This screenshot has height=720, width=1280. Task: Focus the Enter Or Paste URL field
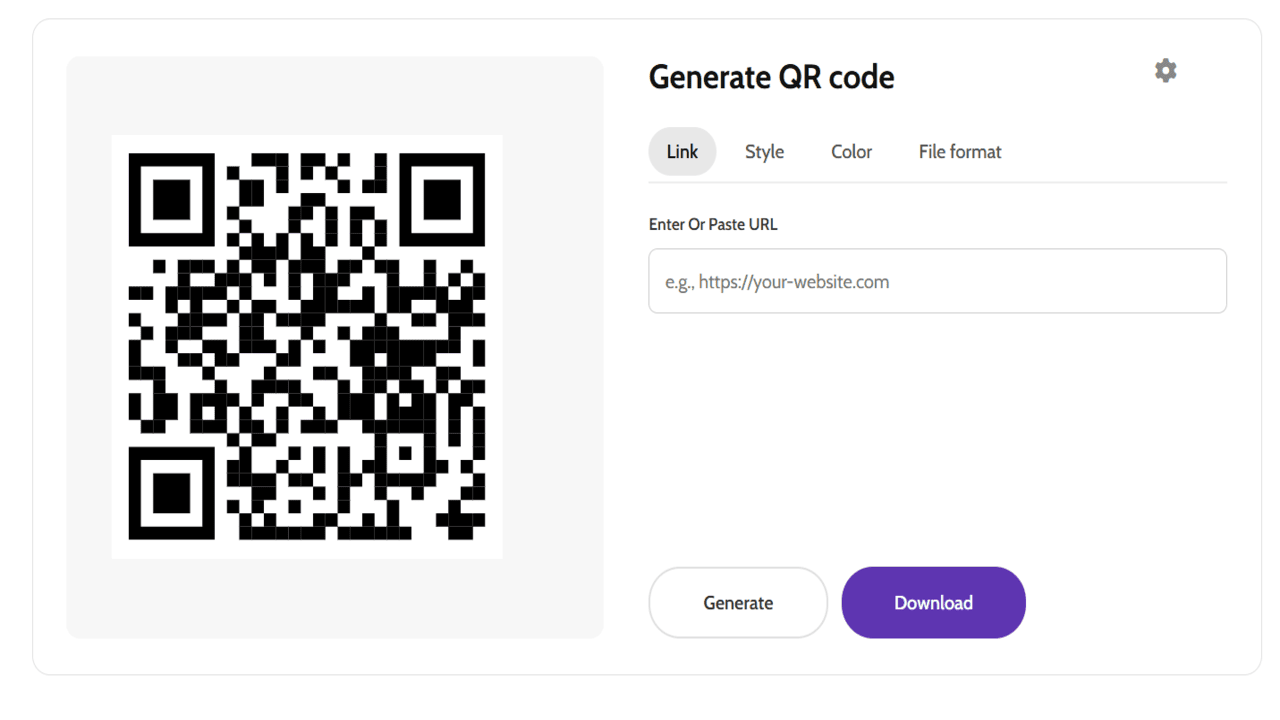[937, 281]
